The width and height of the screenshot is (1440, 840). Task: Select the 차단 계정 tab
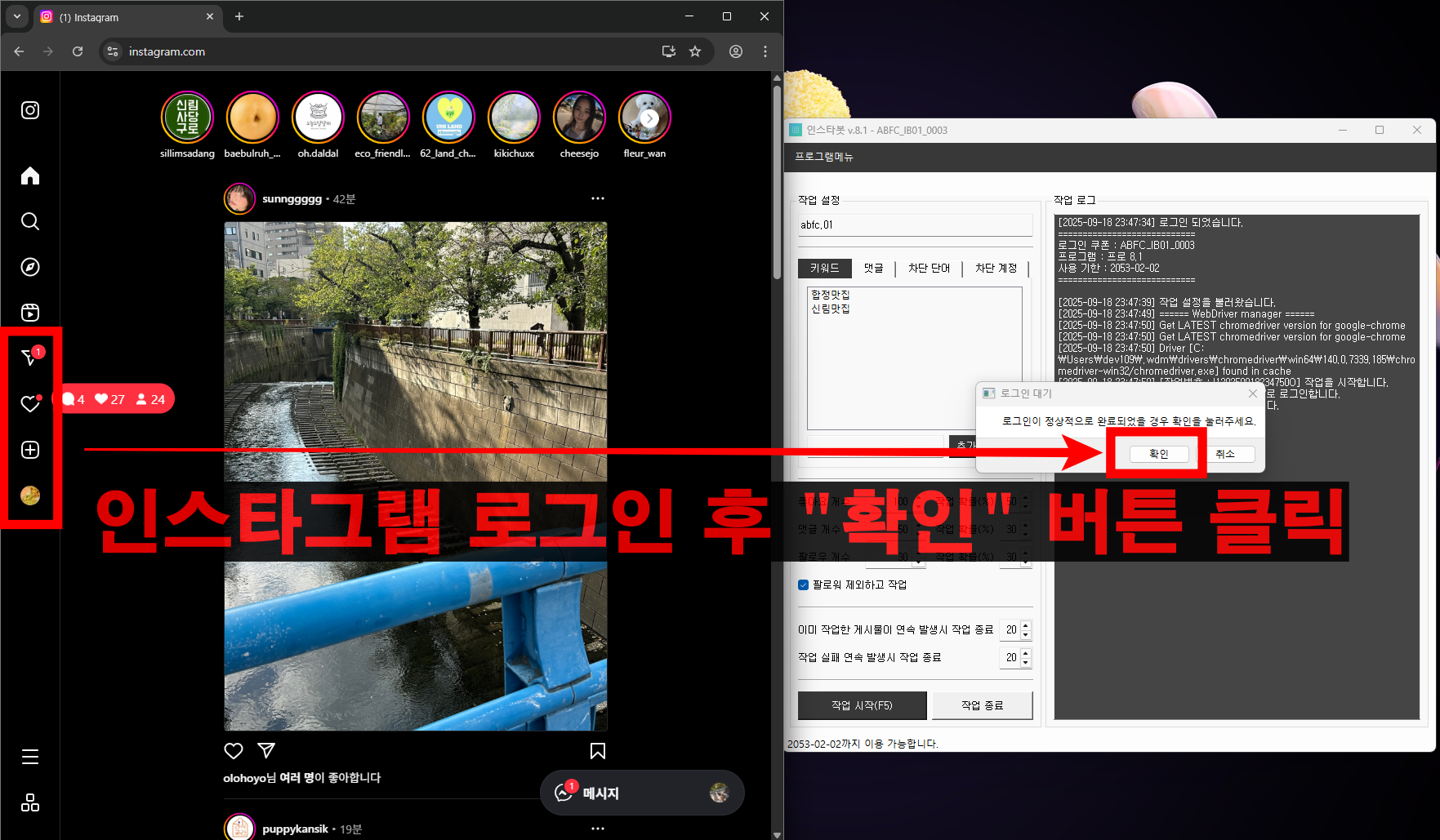coord(996,268)
